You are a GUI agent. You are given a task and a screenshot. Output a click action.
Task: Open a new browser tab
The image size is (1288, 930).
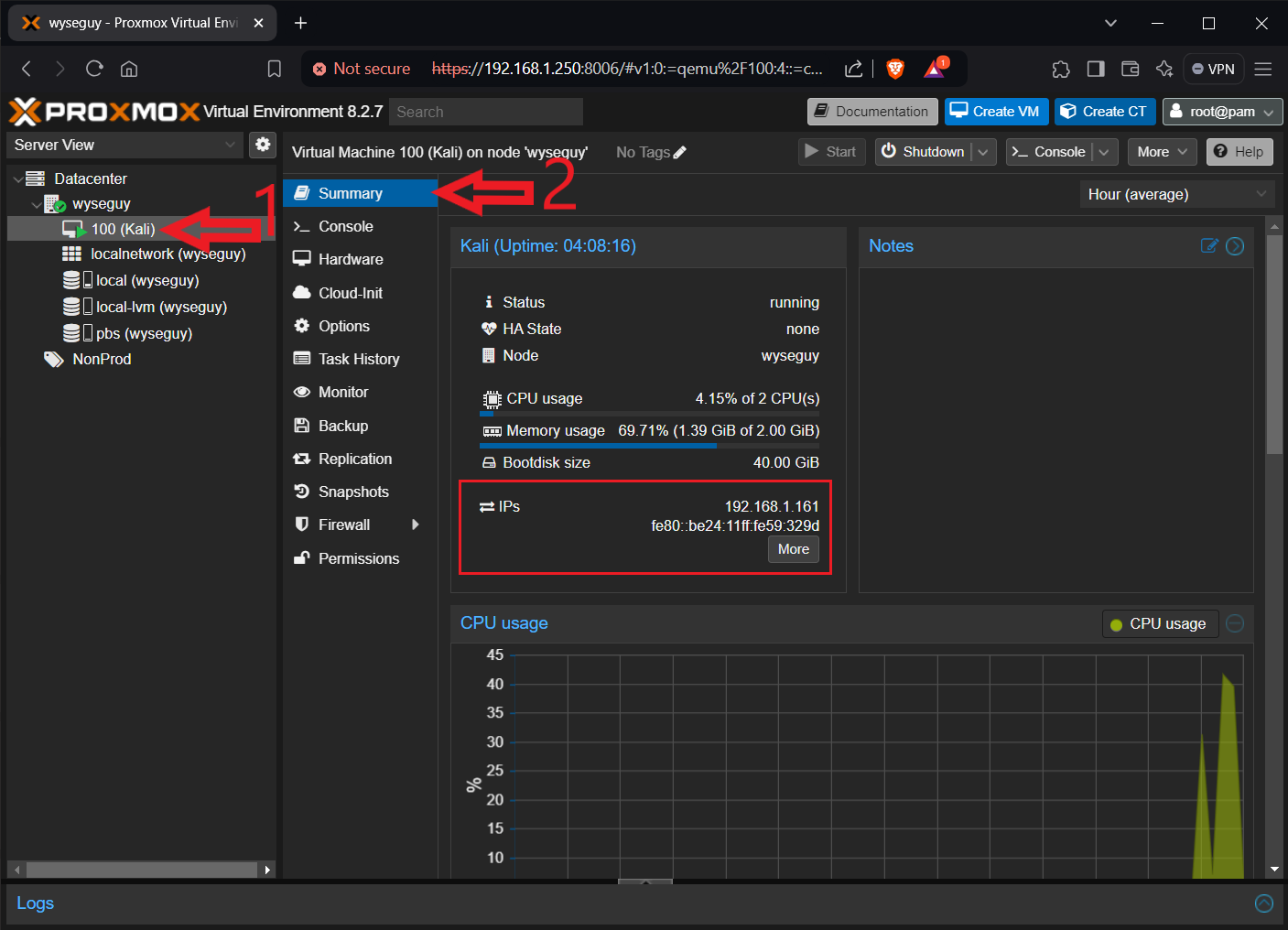300,23
